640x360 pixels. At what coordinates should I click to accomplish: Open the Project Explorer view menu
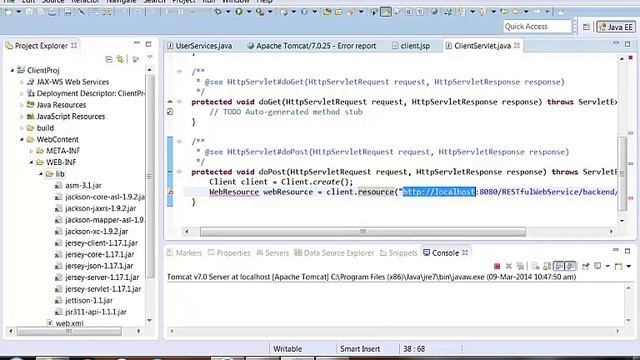[150, 58]
